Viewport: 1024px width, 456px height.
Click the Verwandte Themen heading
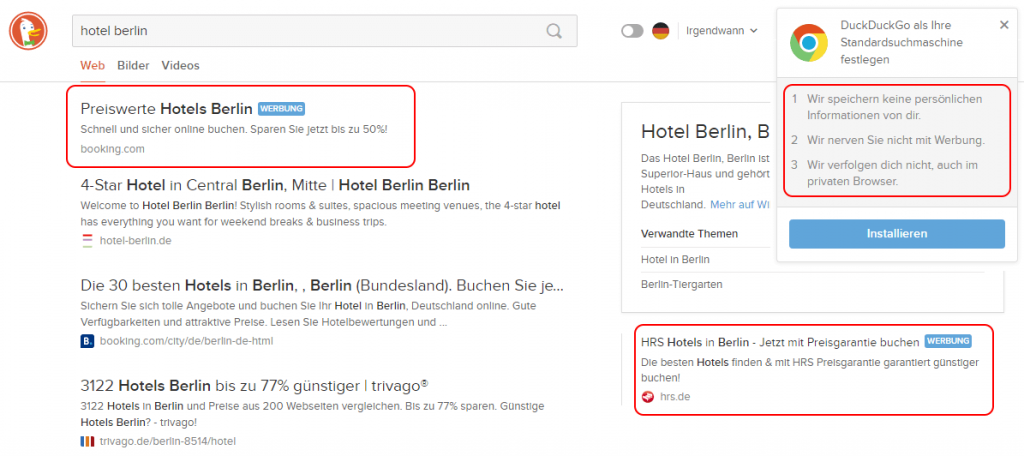pyautogui.click(x=690, y=233)
